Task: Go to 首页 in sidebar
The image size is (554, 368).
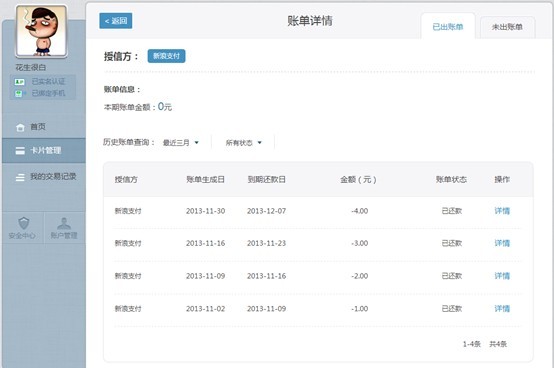Action: (x=44, y=127)
